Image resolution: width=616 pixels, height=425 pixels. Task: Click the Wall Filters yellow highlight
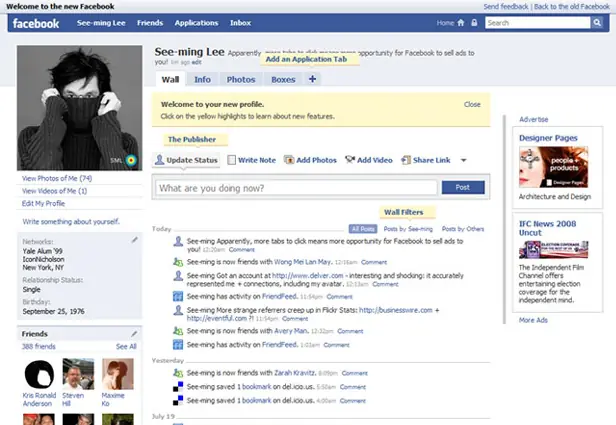click(407, 212)
